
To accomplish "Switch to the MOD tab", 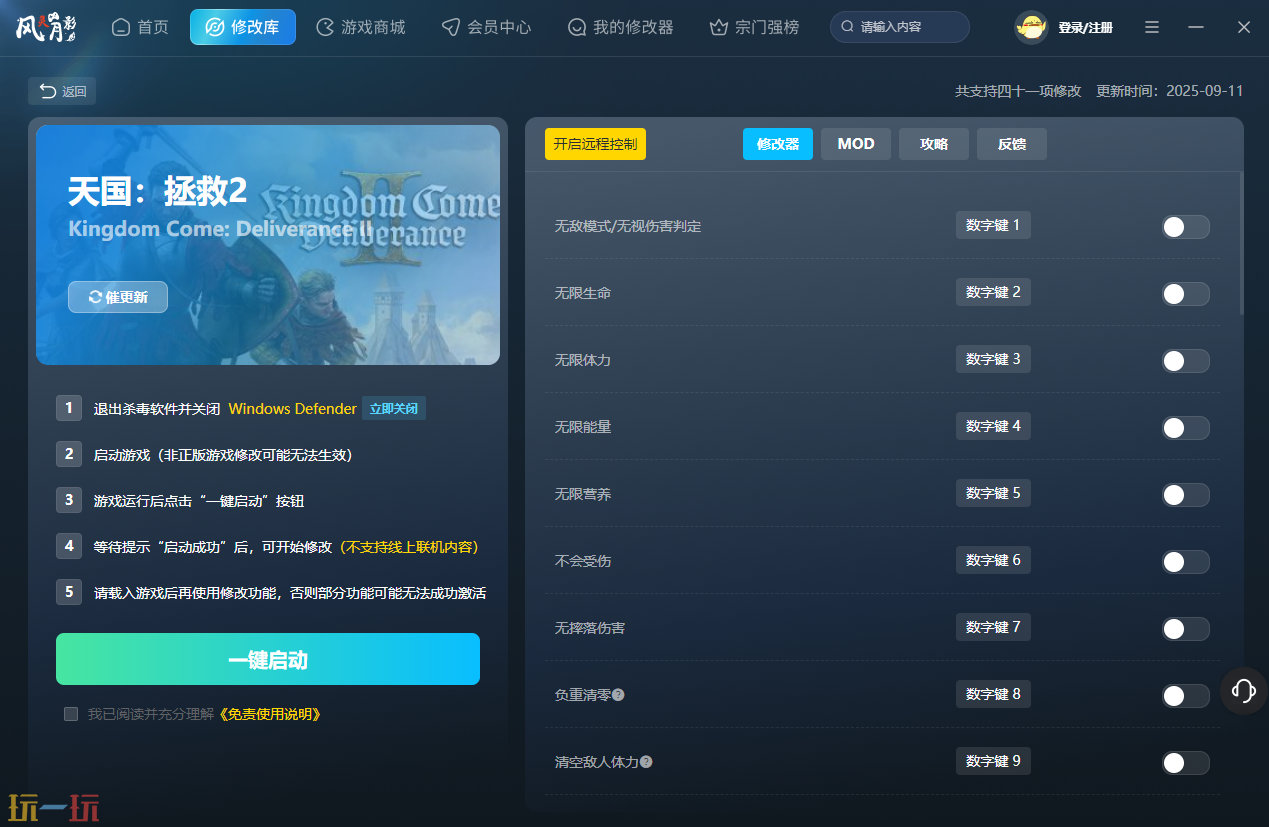I will tap(856, 144).
